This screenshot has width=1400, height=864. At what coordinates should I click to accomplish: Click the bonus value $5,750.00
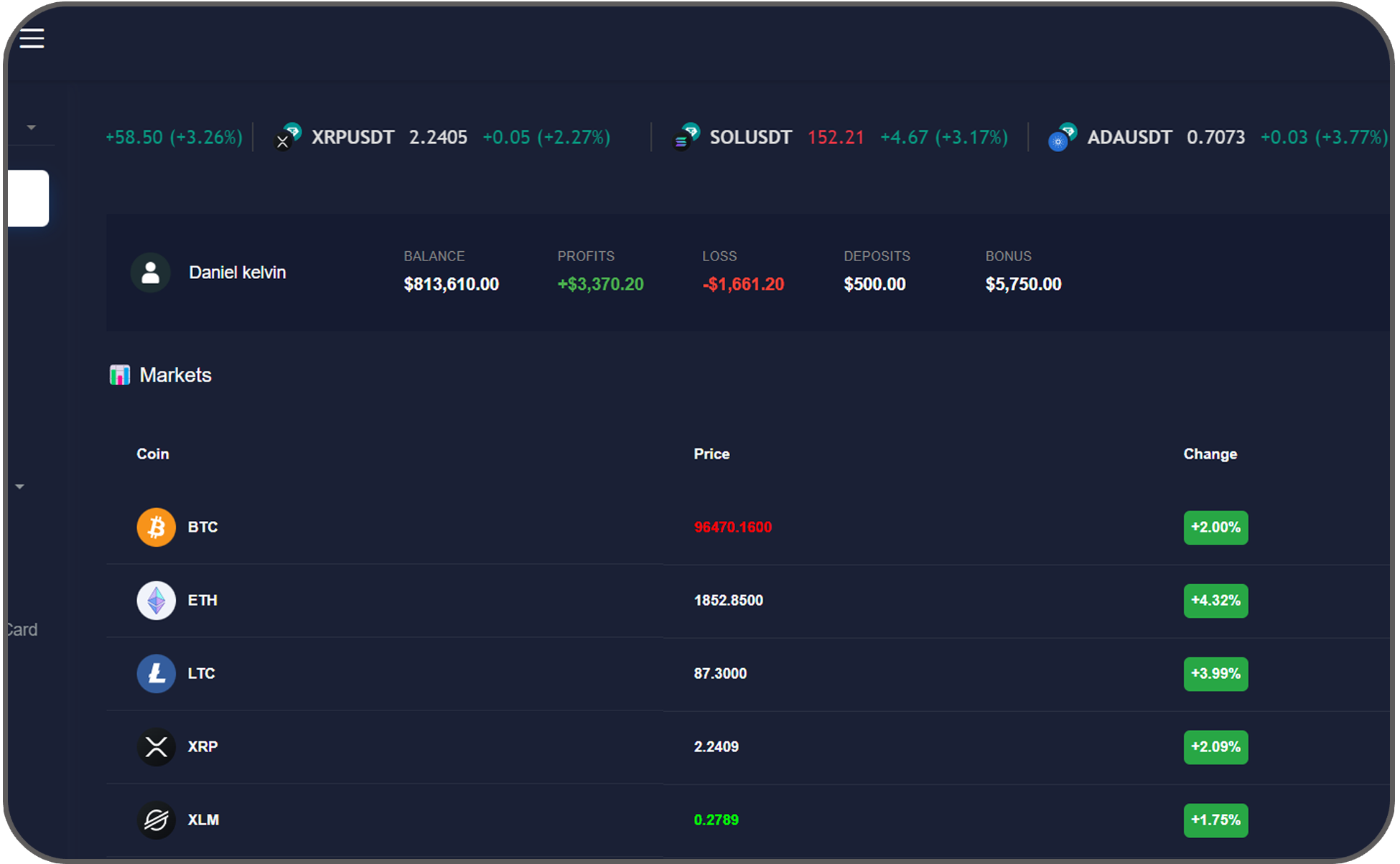coord(1023,284)
